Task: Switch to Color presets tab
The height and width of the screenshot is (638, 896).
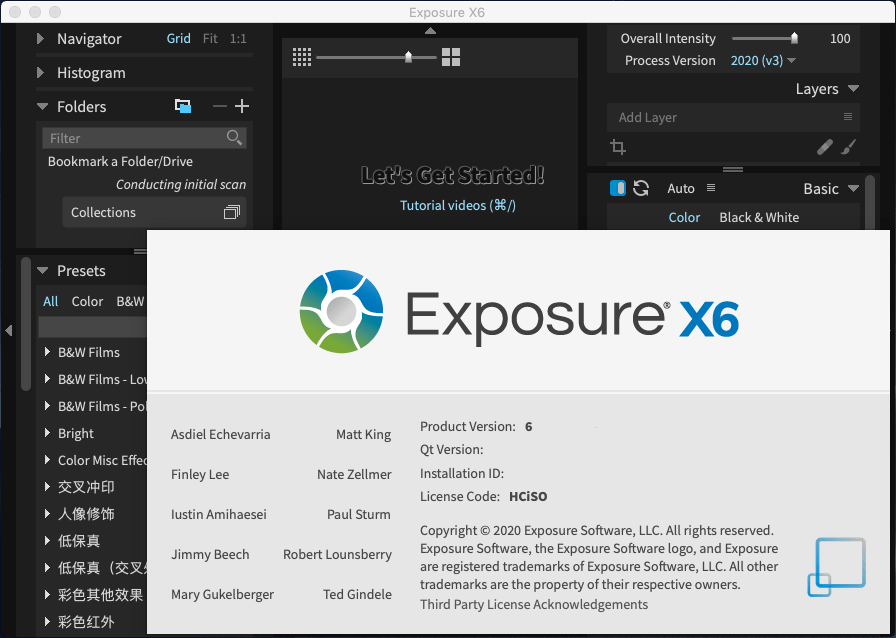Action: click(x=87, y=301)
